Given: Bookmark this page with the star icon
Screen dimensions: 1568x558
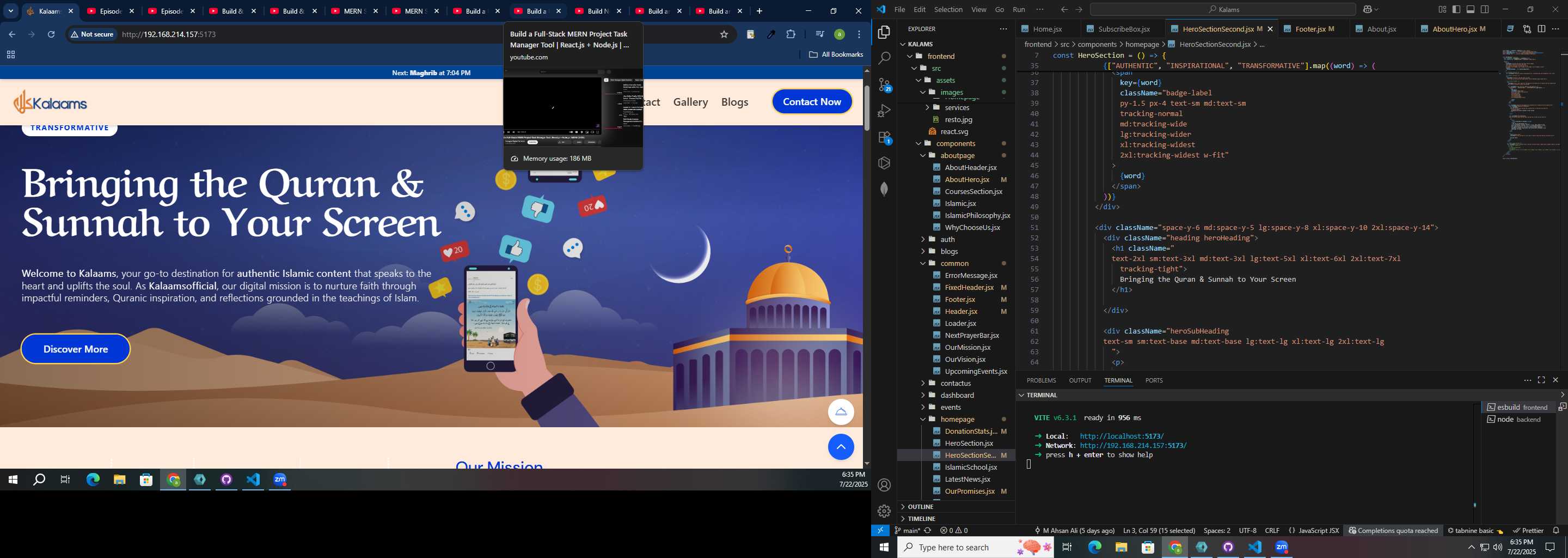Looking at the screenshot, I should [724, 34].
